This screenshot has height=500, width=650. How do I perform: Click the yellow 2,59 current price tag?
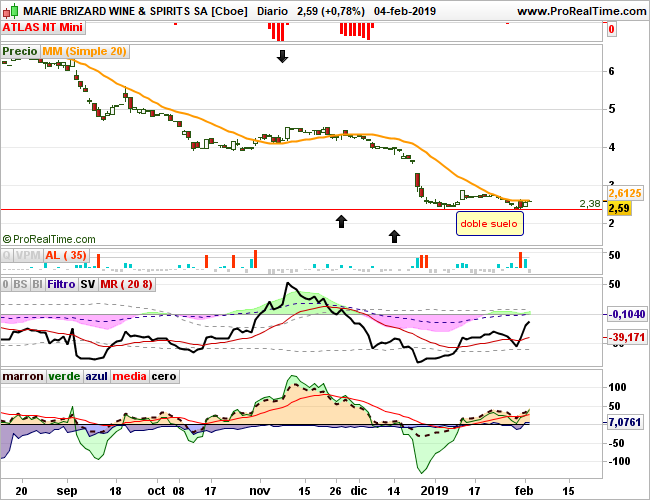[619, 208]
